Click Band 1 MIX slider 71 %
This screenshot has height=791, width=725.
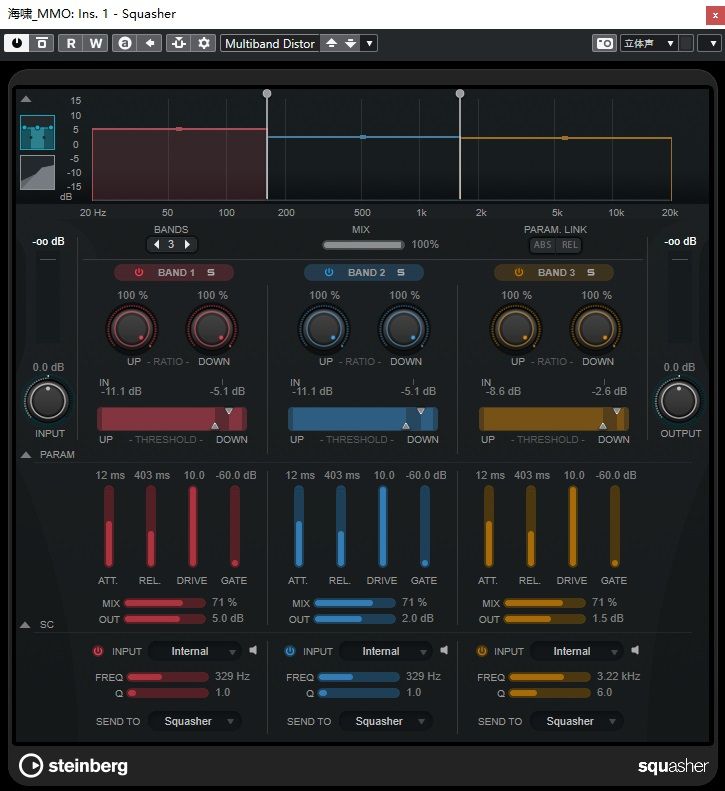click(x=164, y=603)
